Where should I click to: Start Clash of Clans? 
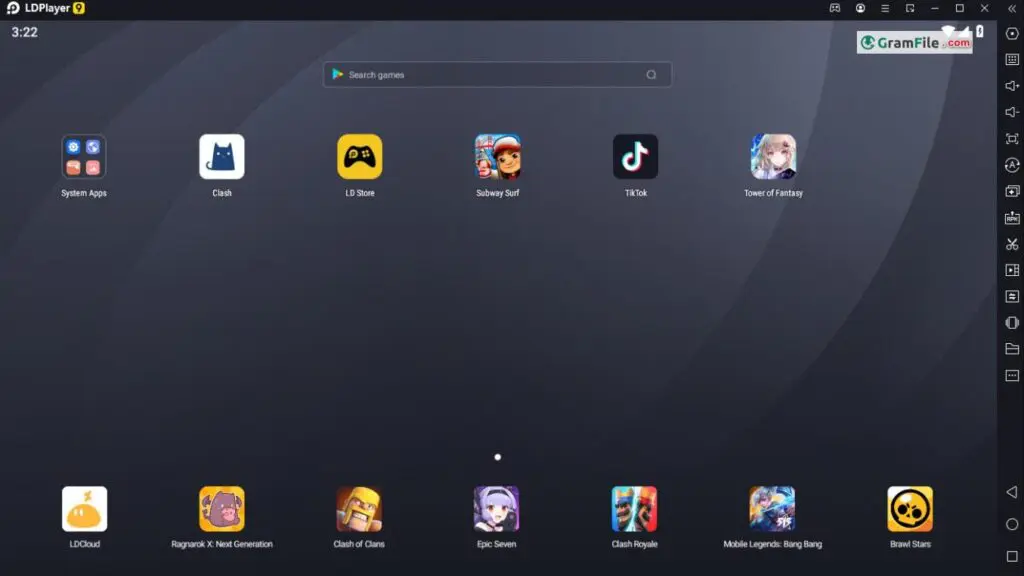[x=359, y=509]
